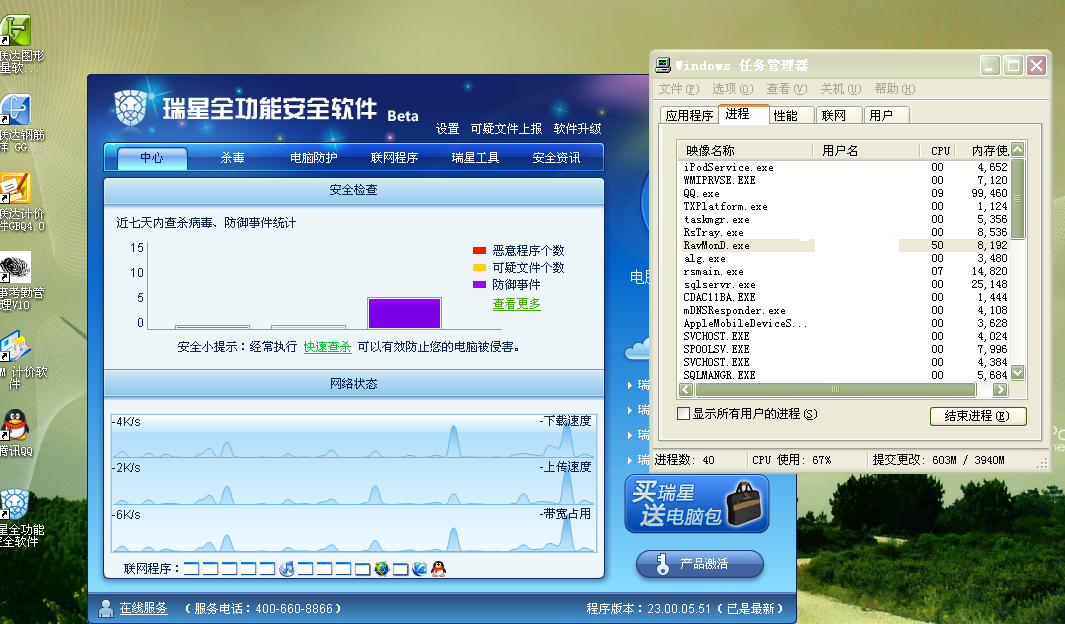Image resolution: width=1065 pixels, height=624 pixels.
Task: Click the process list scroll up arrow
Action: [1017, 149]
